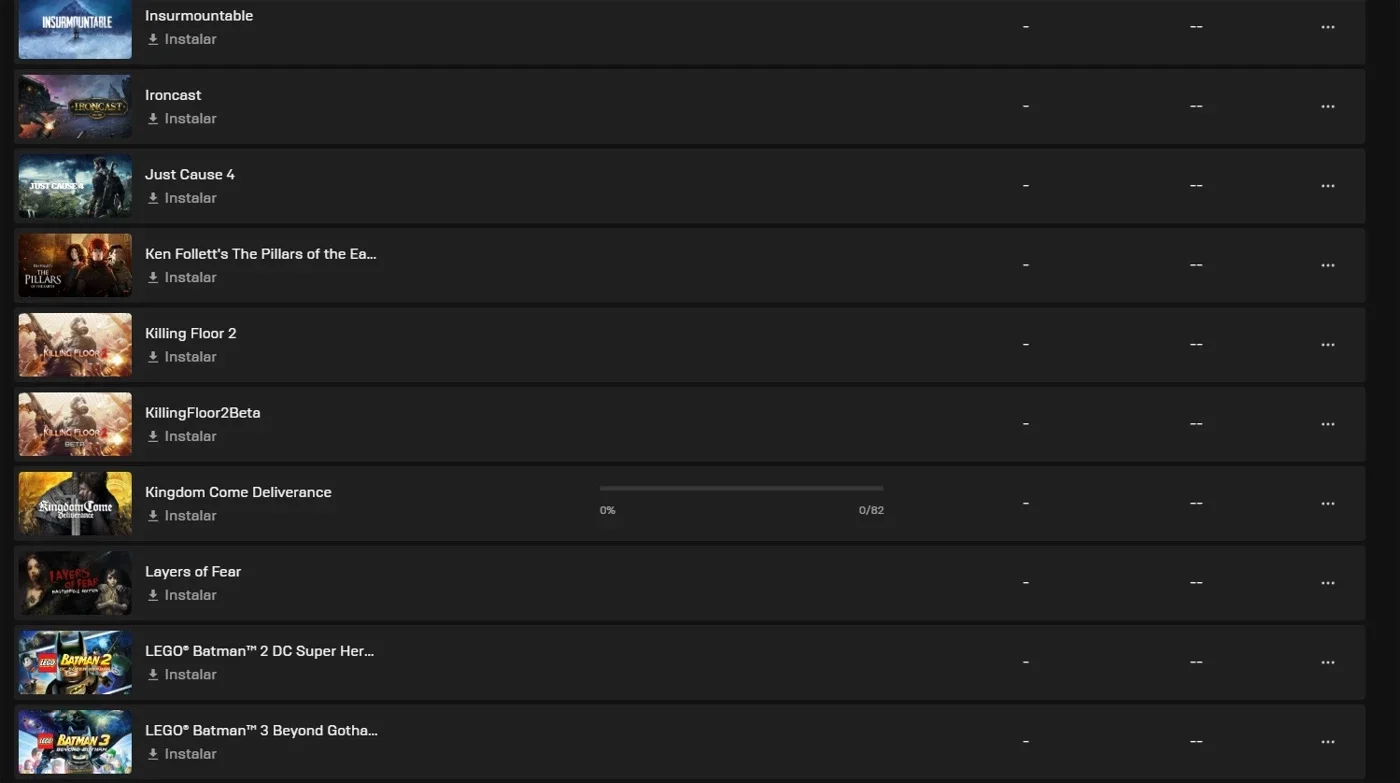Open more options for Just Cause 4
Image resolution: width=1400 pixels, height=783 pixels.
tap(1327, 186)
